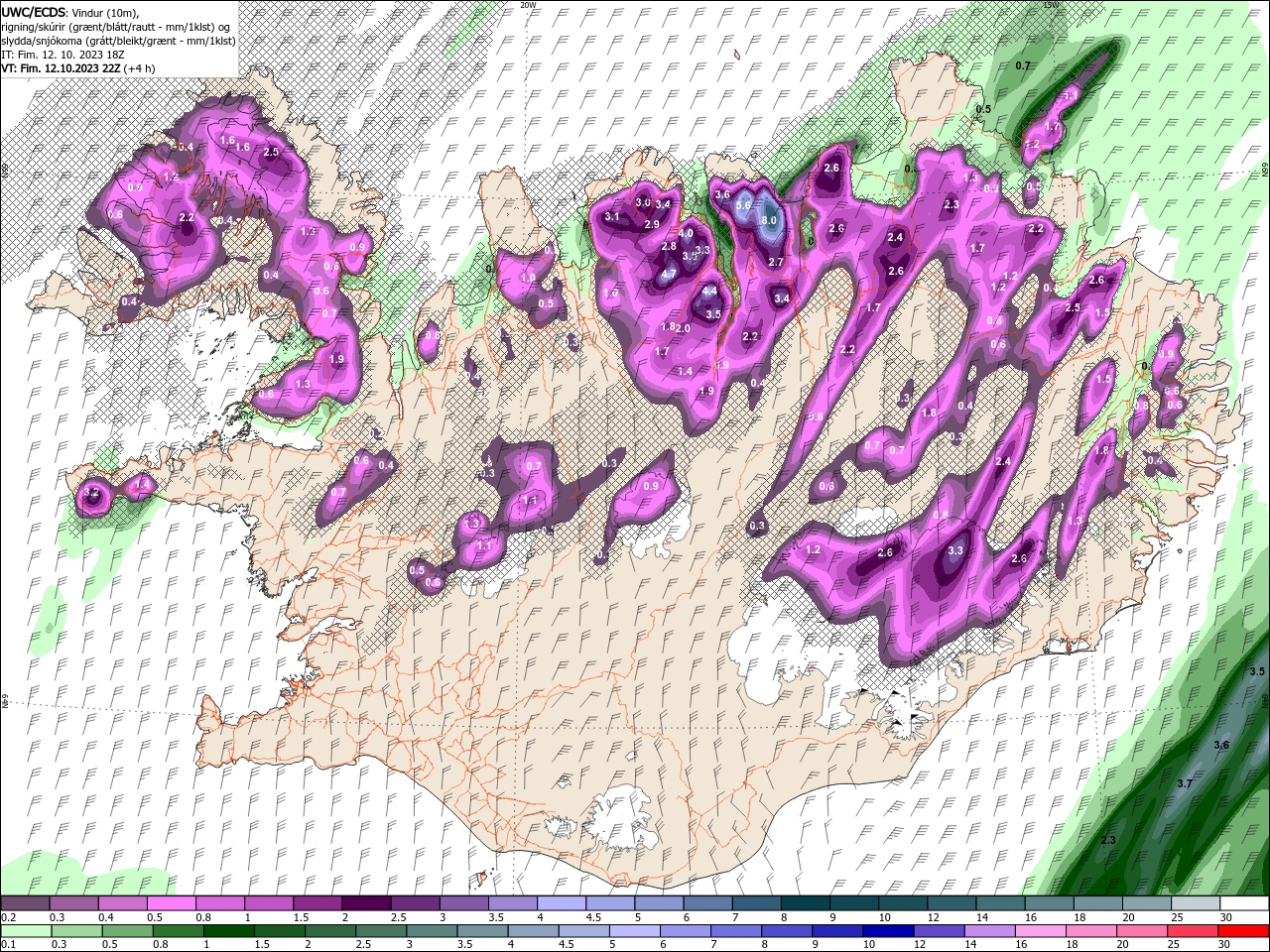Click the bright red swatch ending rain legend
Screen dimensions: 1270x952
pos(1243,931)
